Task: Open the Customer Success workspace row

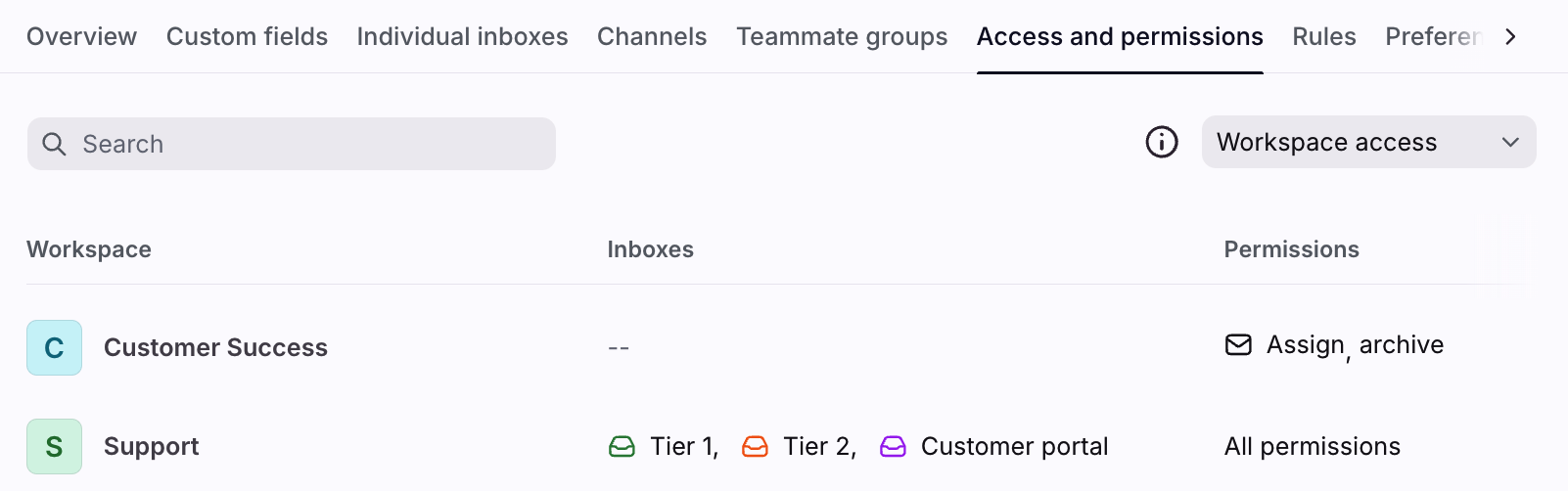Action: point(215,347)
